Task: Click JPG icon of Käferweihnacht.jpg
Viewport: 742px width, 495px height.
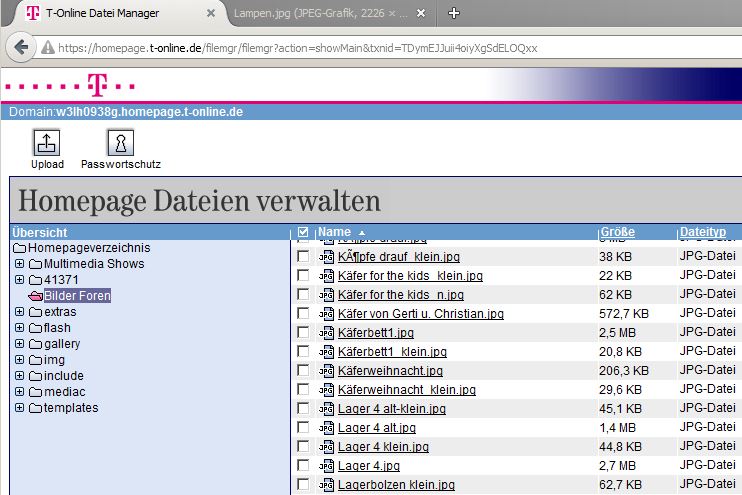Action: [x=327, y=371]
